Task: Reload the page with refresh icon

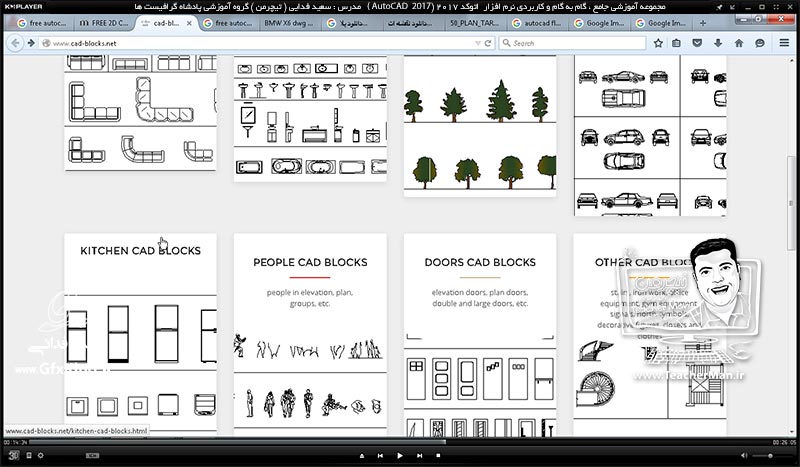Action: [488, 43]
